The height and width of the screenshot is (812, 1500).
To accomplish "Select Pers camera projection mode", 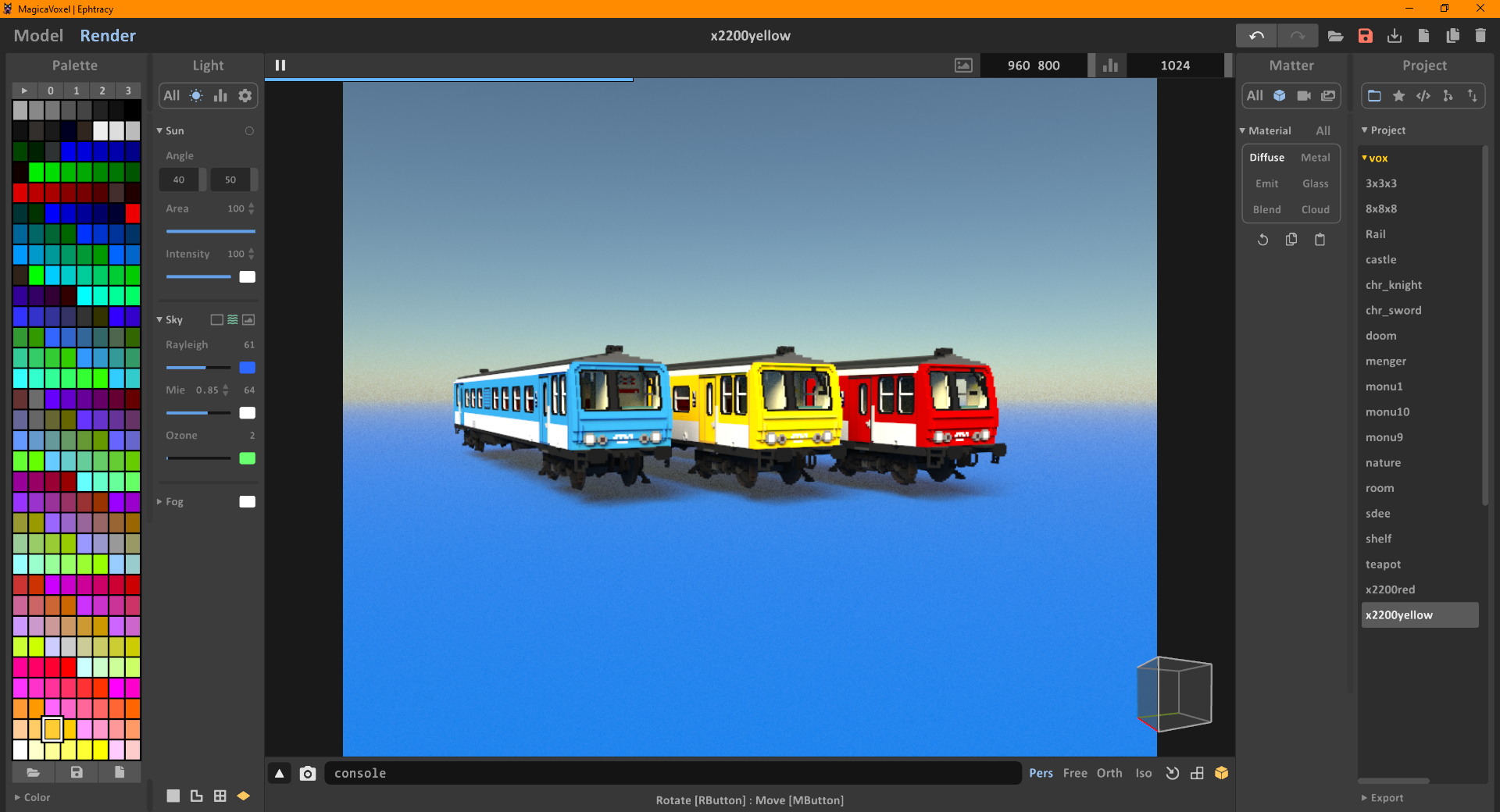I will [x=1041, y=773].
